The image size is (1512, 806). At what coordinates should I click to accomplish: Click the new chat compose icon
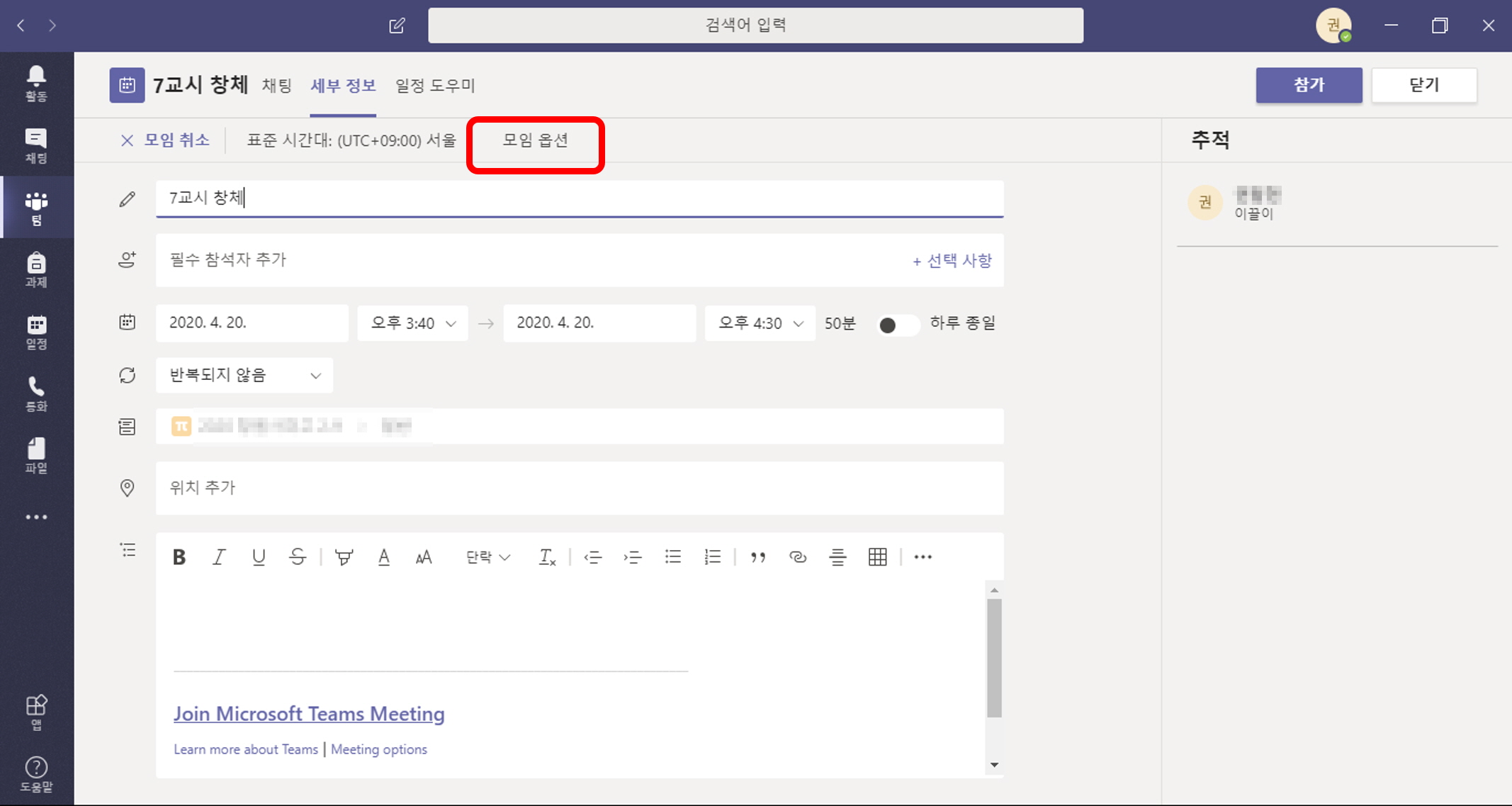[397, 26]
